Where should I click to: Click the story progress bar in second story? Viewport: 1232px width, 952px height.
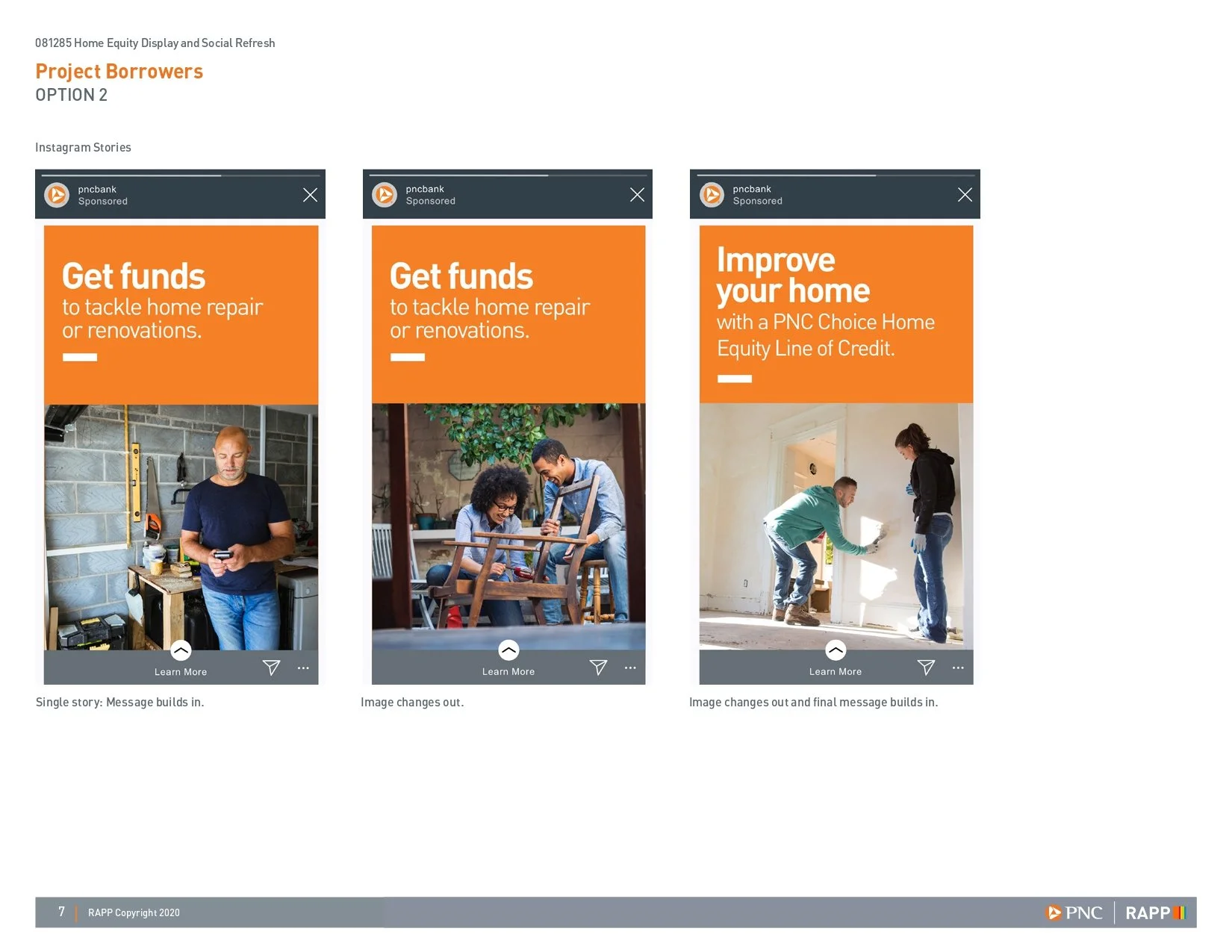point(508,175)
